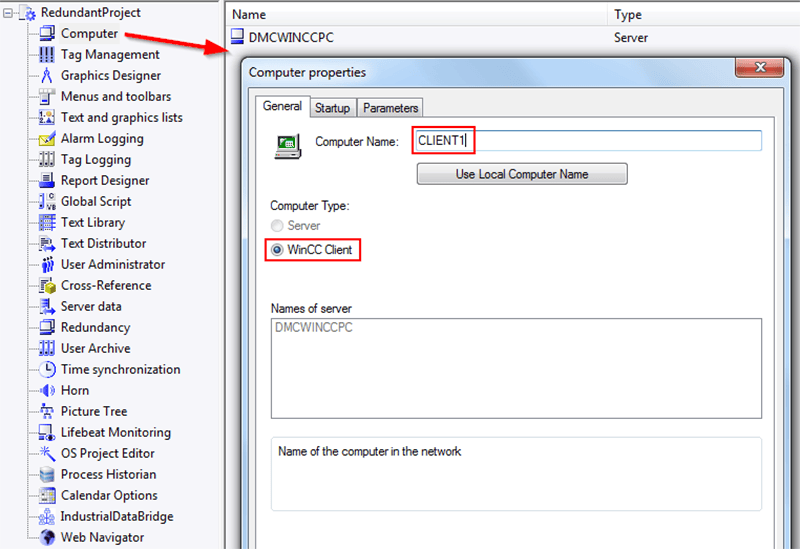Select Alarm Logging tree entry
Screen dimensions: 800x549
coord(102,139)
